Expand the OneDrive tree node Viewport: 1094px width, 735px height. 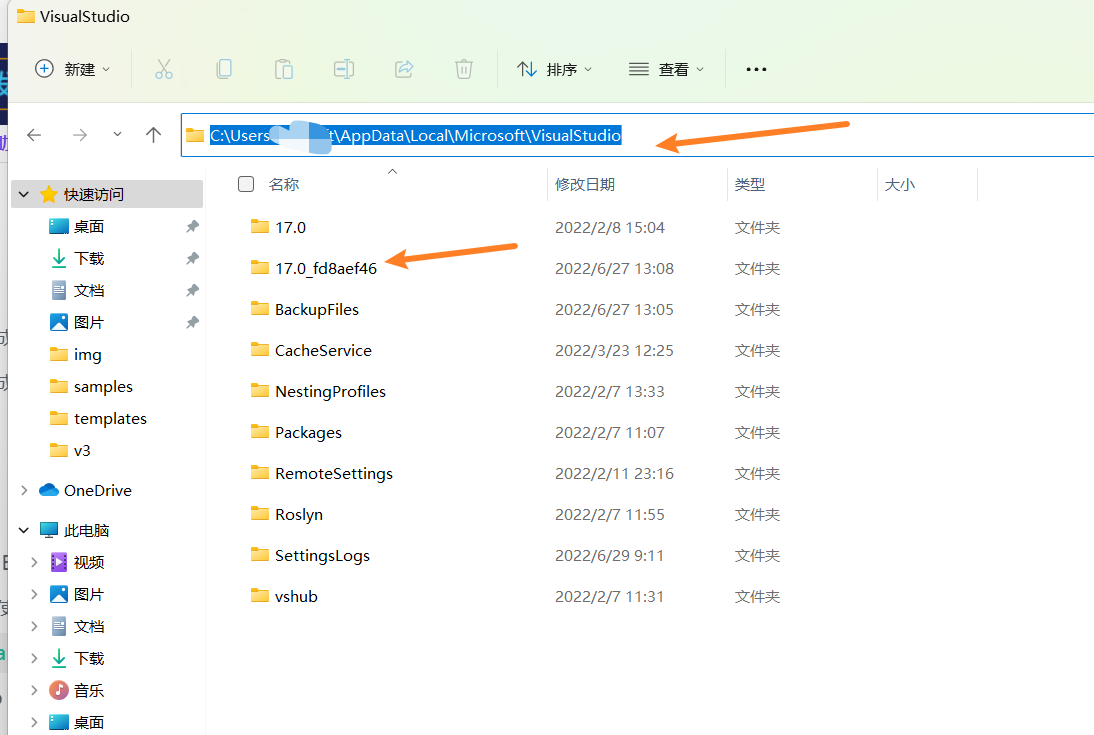click(x=24, y=490)
